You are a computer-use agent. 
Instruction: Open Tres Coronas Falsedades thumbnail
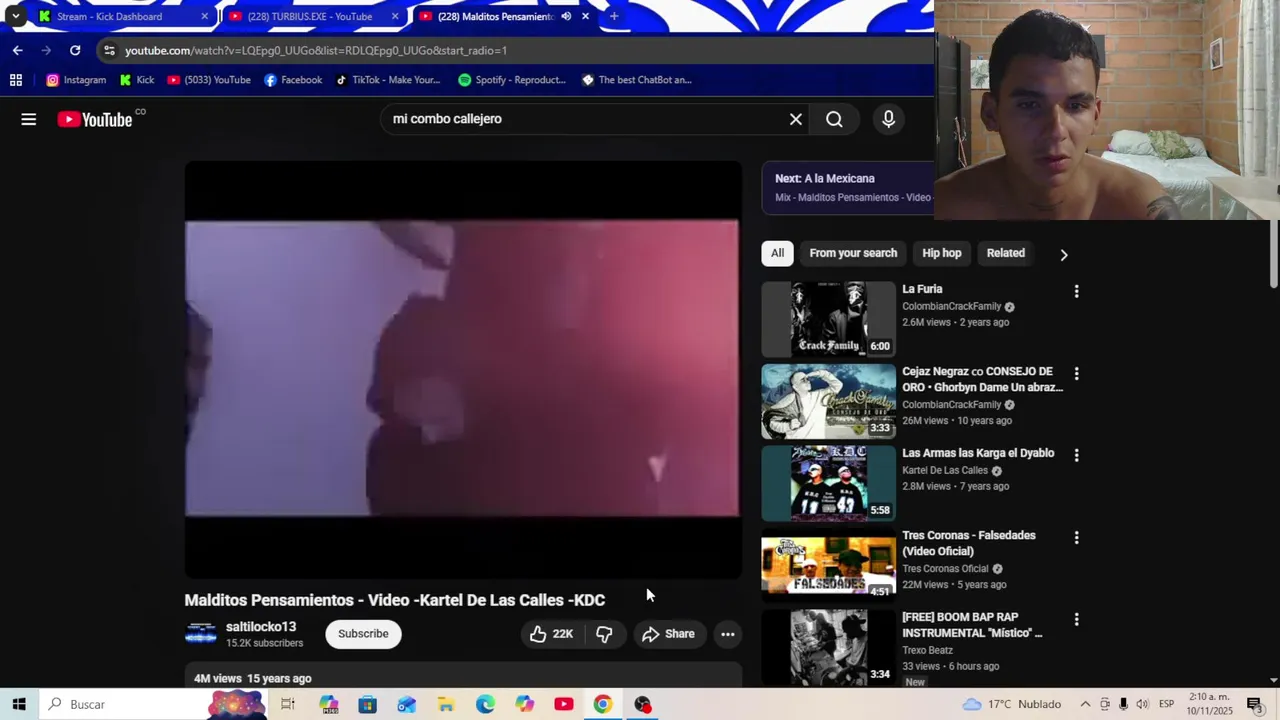828,565
